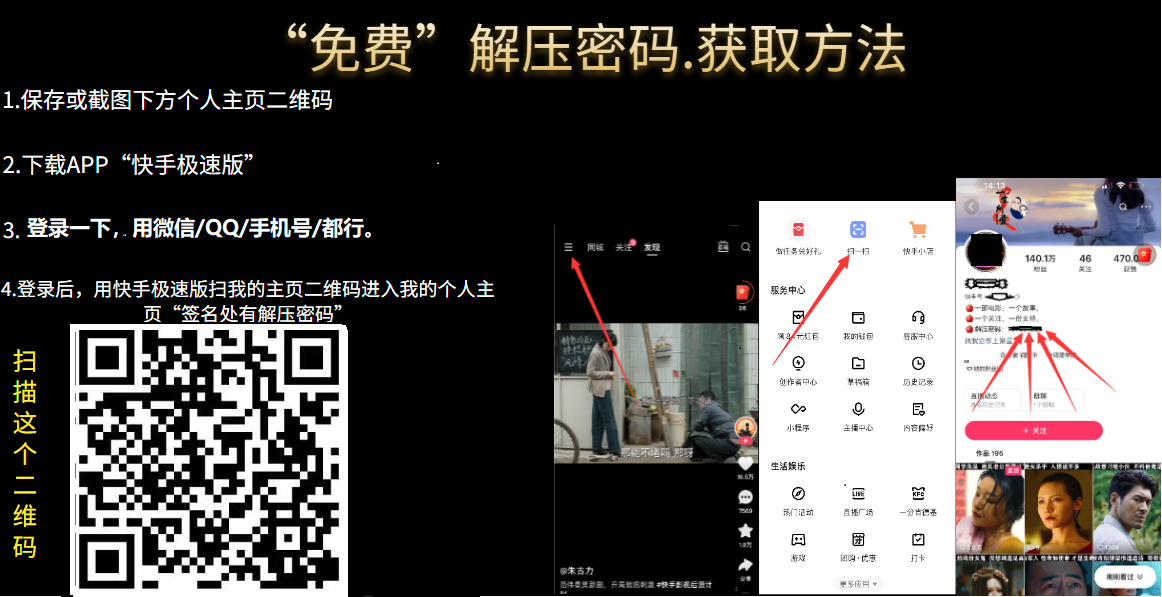
Task: Open 主播中心 microphone icon
Action: tap(858, 409)
